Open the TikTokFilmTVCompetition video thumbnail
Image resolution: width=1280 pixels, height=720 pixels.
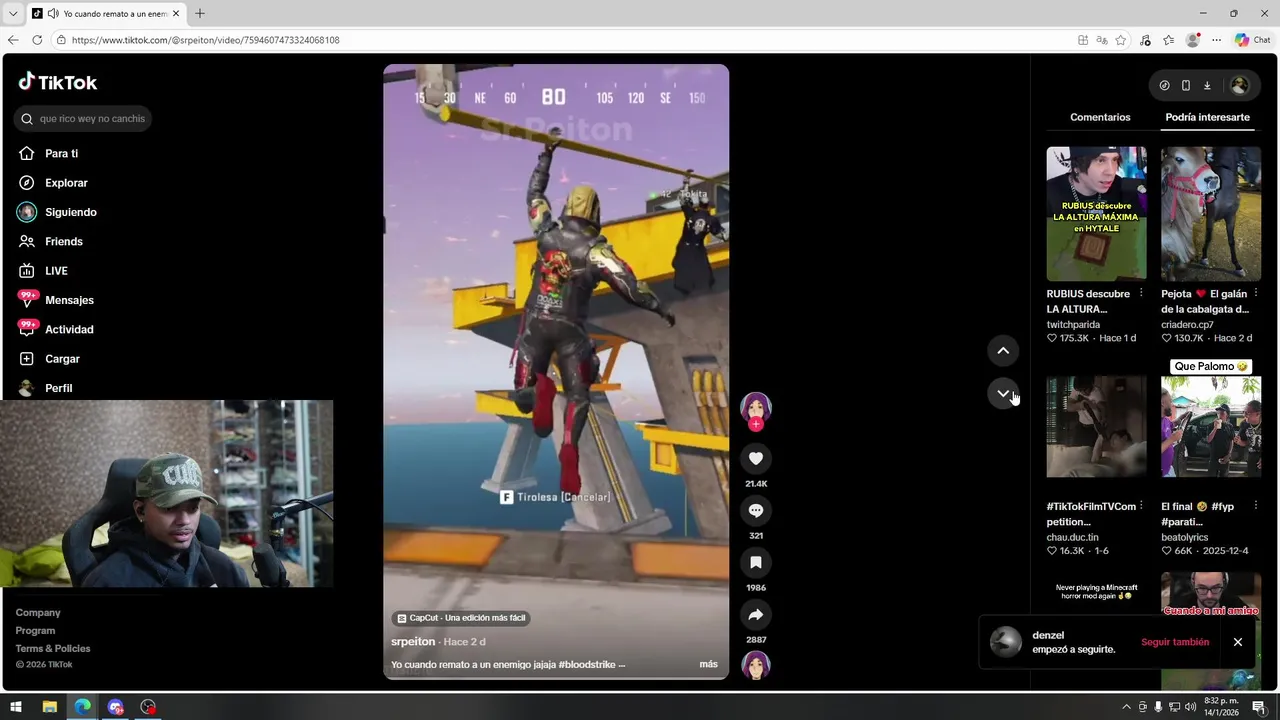(1096, 427)
